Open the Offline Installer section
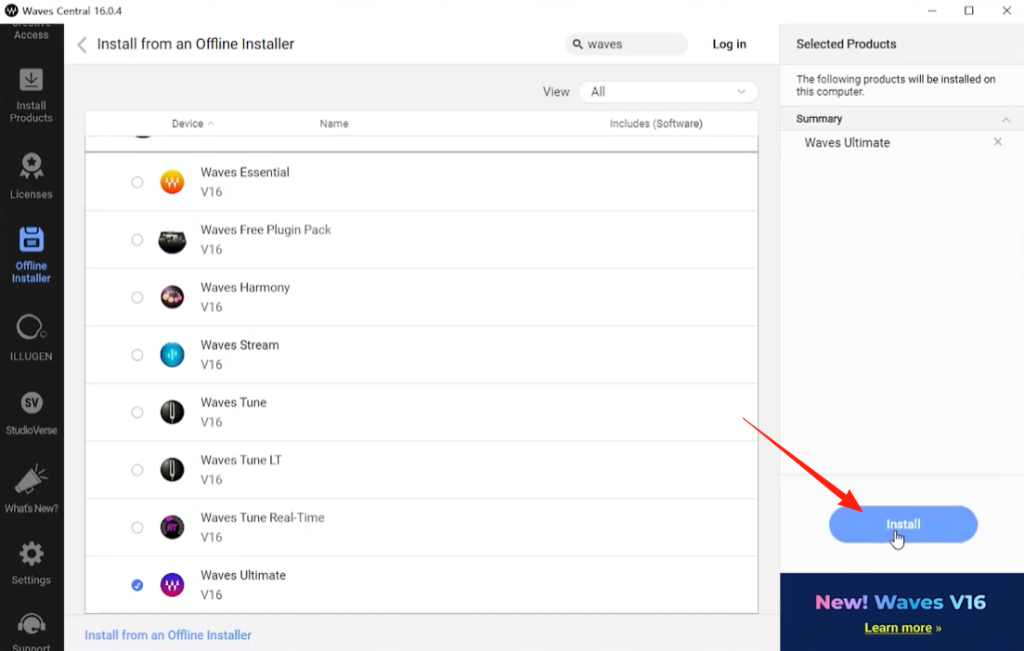This screenshot has width=1024, height=651. [x=31, y=255]
